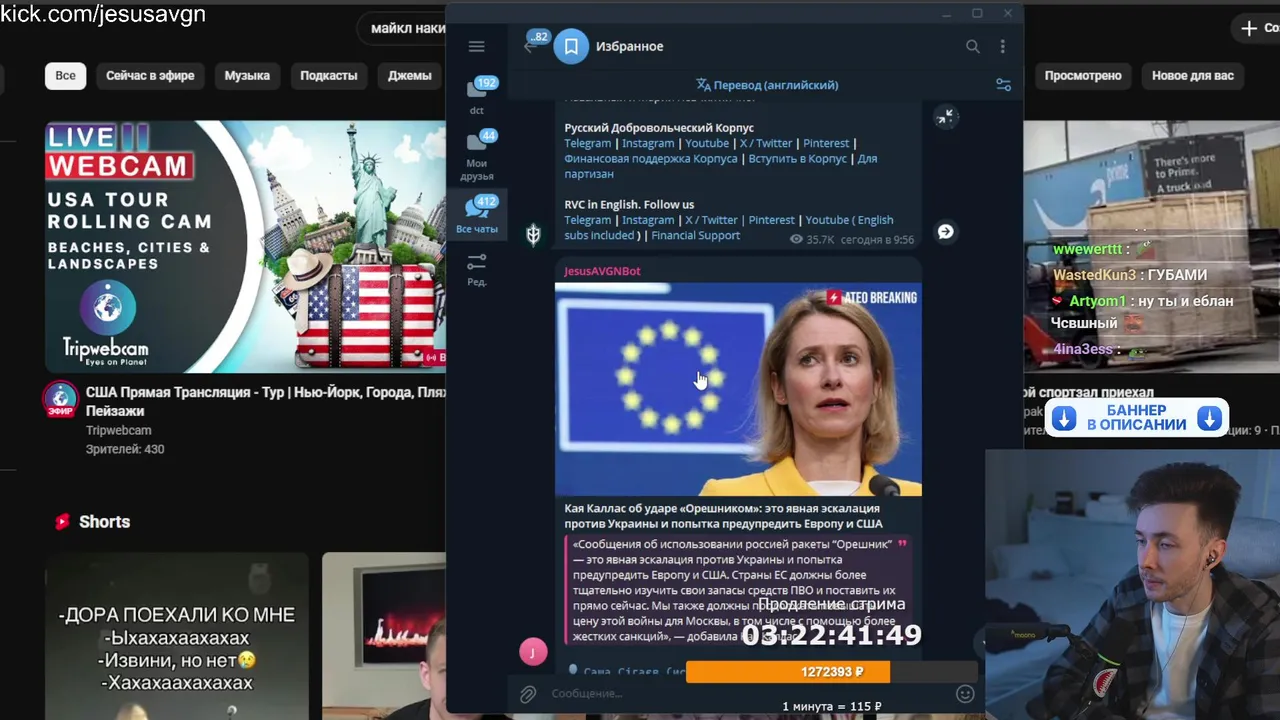The width and height of the screenshot is (1280, 720).
Task: Edit folders via Ред. icon
Action: tap(477, 269)
